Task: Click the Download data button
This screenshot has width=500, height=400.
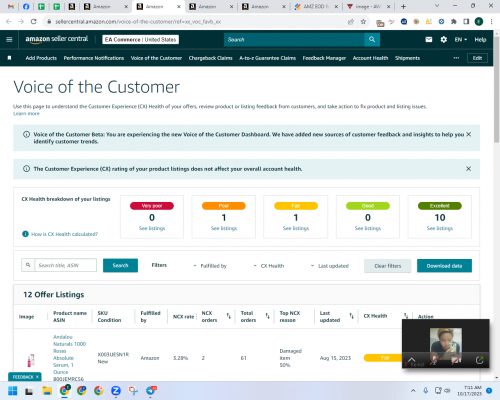Action: [x=444, y=266]
